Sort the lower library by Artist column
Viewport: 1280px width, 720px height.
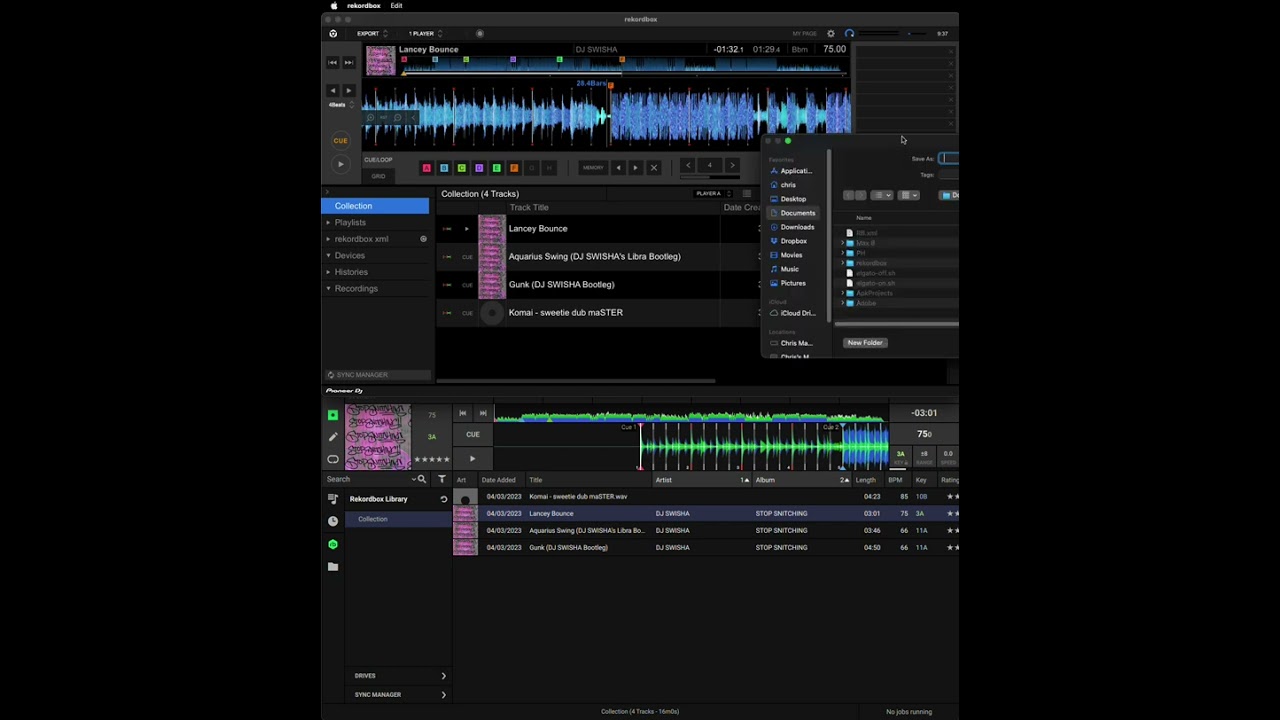click(x=701, y=481)
